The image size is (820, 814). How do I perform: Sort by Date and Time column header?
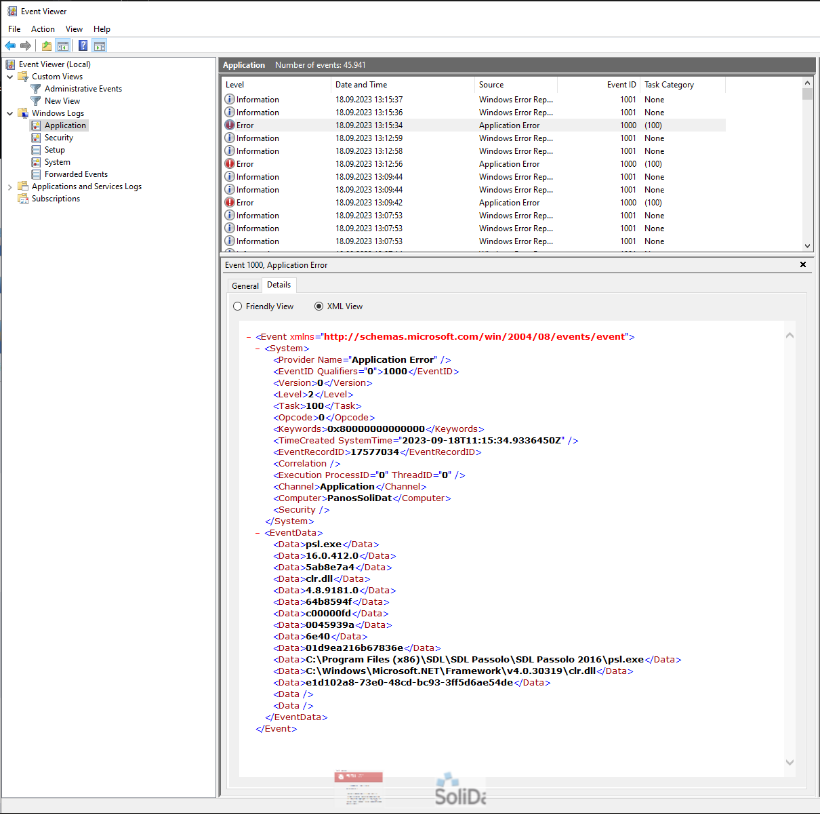click(403, 85)
